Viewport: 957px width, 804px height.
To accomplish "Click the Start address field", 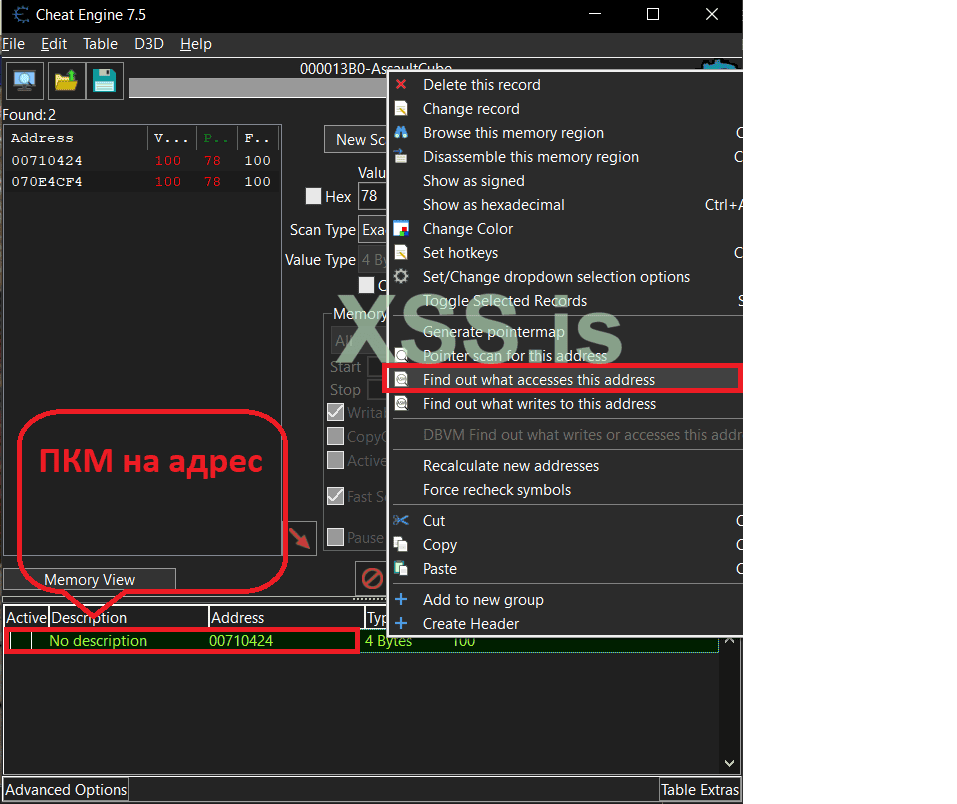I will point(377,366).
